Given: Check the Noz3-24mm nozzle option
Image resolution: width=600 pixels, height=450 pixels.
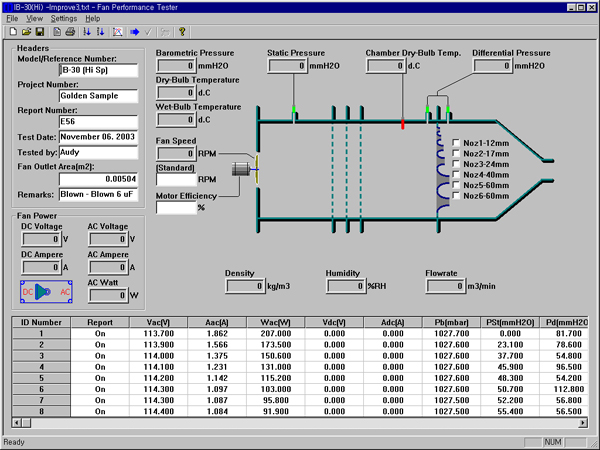Looking at the screenshot, I should (457, 162).
